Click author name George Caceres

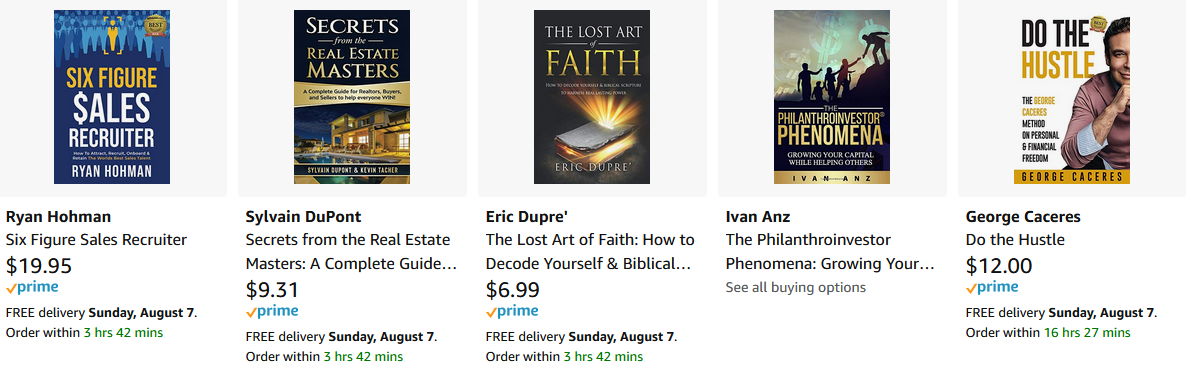1023,217
